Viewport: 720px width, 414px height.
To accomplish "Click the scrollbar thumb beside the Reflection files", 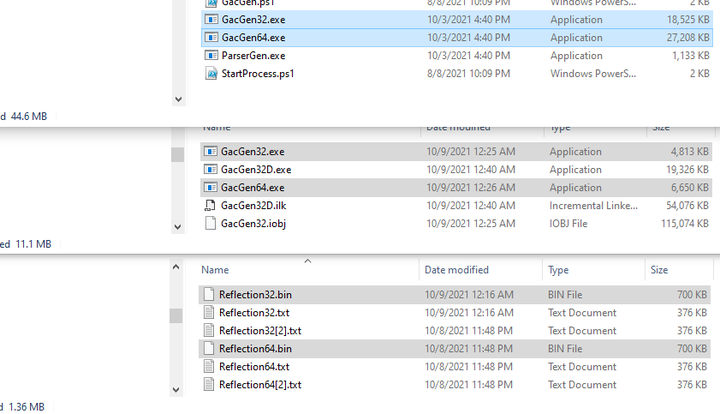I will [x=176, y=316].
